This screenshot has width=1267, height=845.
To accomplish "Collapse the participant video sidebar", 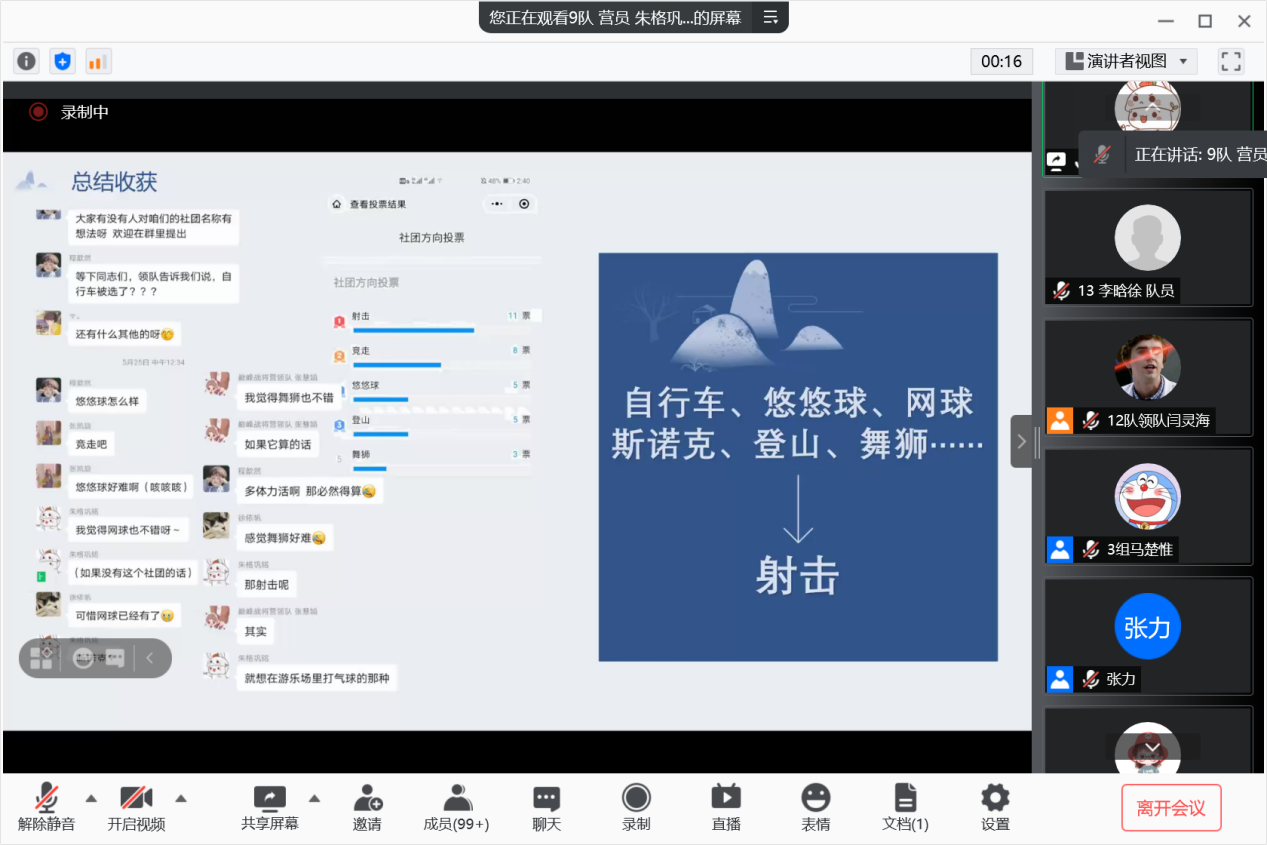I will click(x=1022, y=441).
